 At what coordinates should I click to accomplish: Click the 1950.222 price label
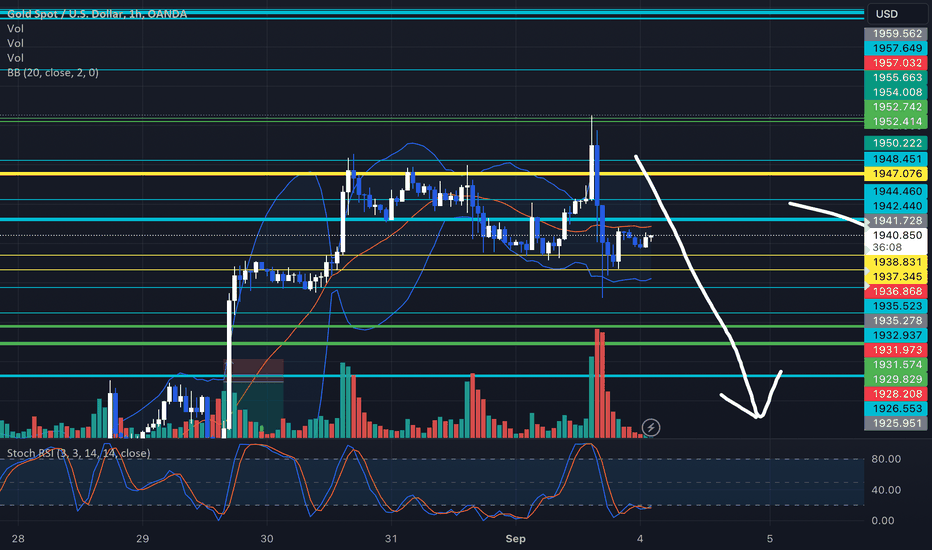(x=896, y=143)
